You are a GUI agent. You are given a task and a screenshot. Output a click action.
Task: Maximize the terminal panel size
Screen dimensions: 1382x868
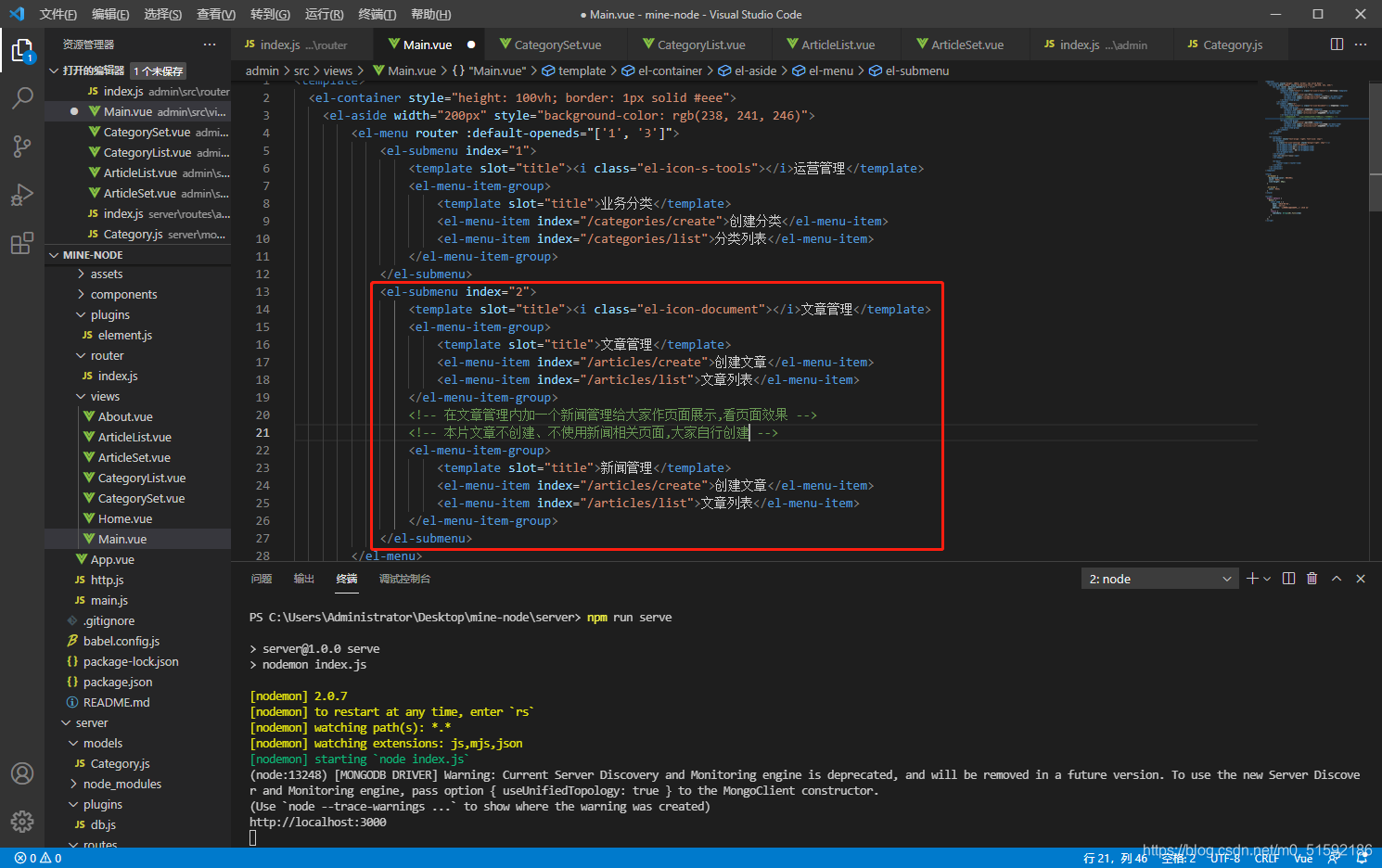click(x=1337, y=579)
